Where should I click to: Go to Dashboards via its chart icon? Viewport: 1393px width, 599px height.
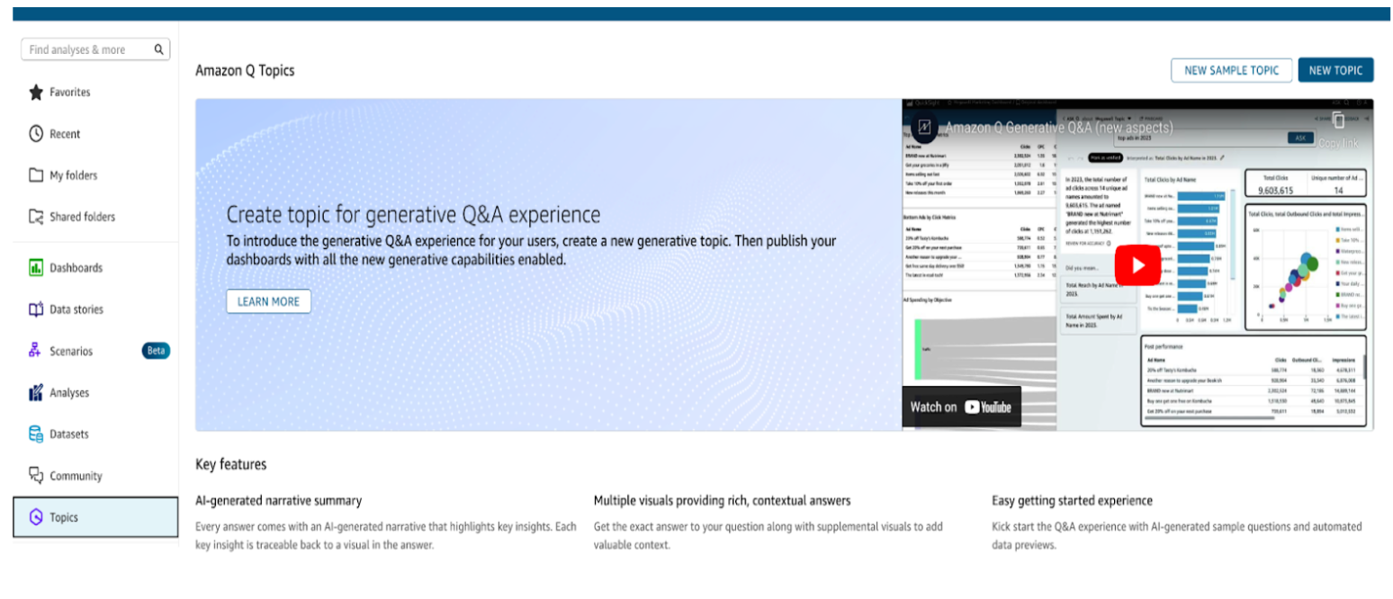(36, 267)
